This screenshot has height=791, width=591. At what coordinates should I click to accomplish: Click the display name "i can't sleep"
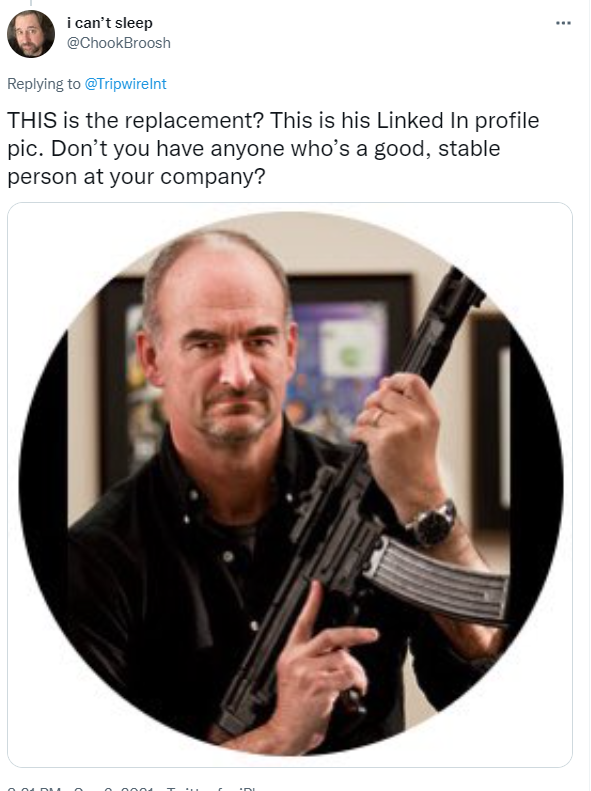[109, 23]
